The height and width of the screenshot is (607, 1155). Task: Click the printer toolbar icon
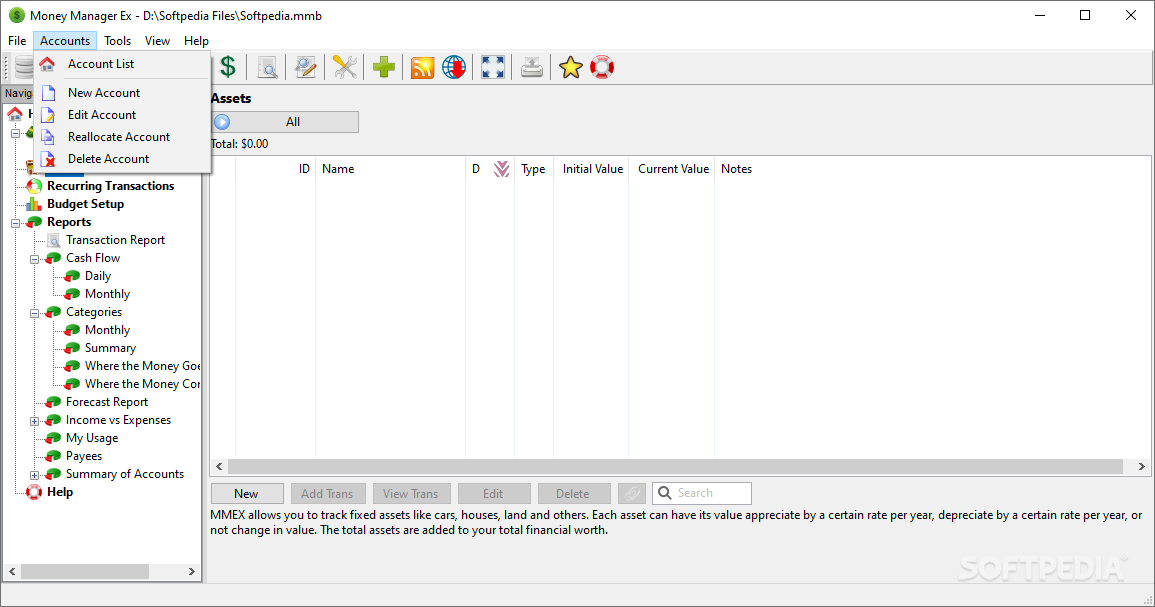pos(532,67)
